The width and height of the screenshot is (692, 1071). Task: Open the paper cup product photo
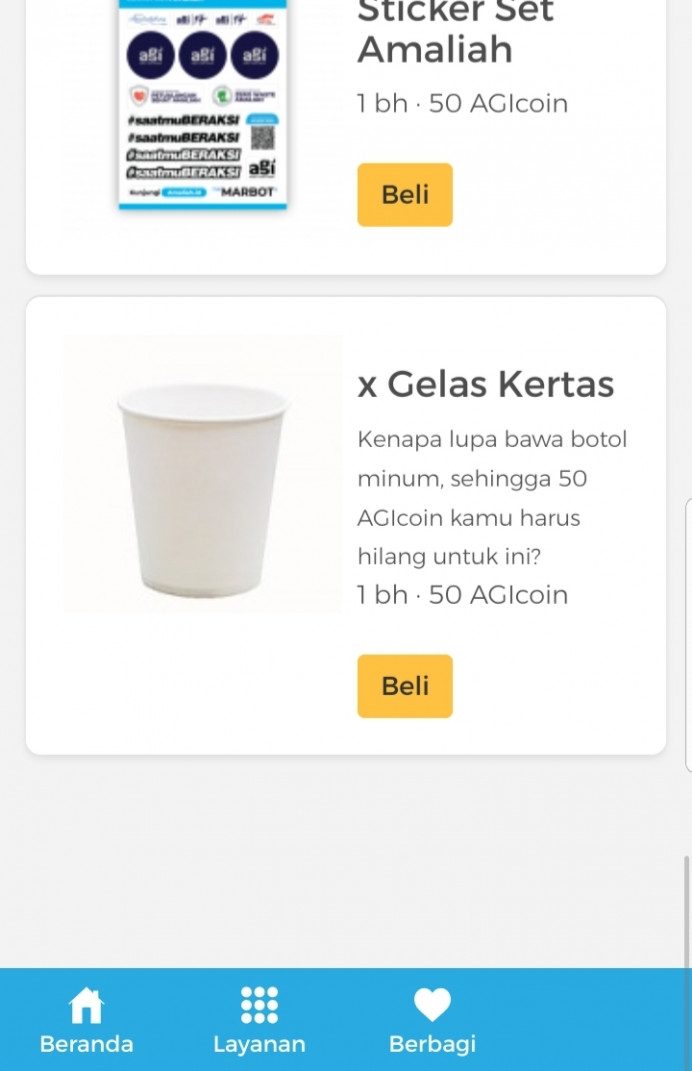[x=201, y=470]
